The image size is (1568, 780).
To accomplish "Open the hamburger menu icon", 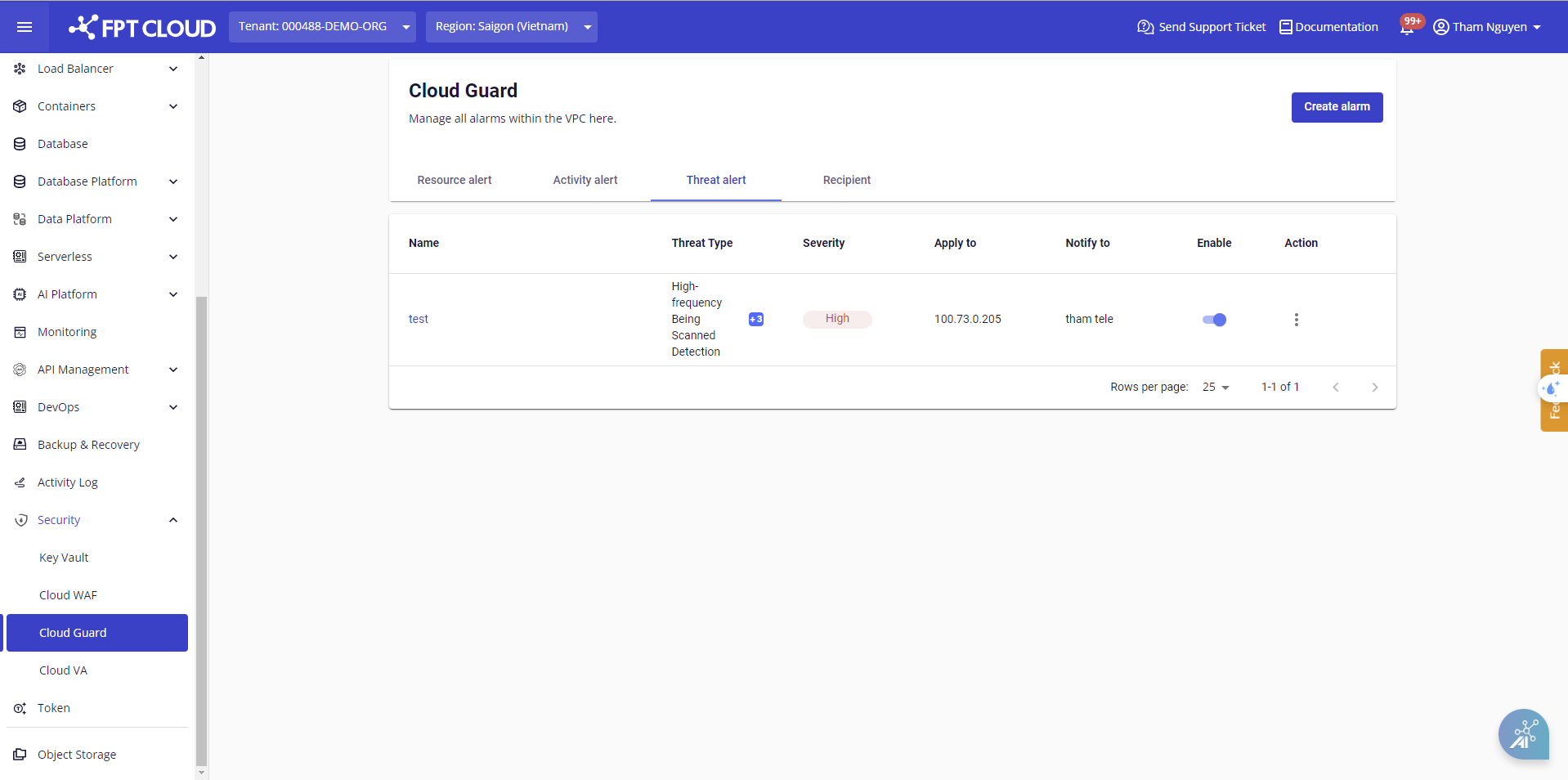I will pyautogui.click(x=25, y=27).
